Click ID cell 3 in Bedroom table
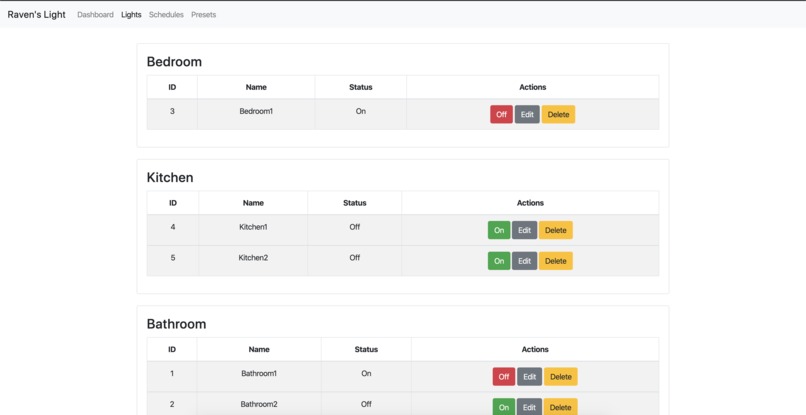The width and height of the screenshot is (806, 415). tap(172, 114)
